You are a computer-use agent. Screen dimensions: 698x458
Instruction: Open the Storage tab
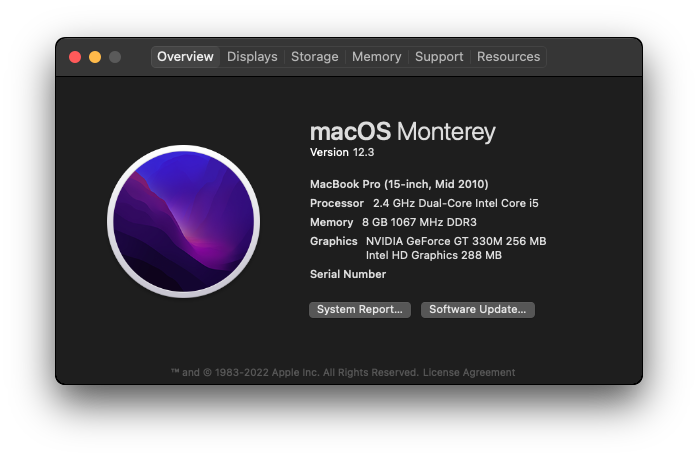315,57
